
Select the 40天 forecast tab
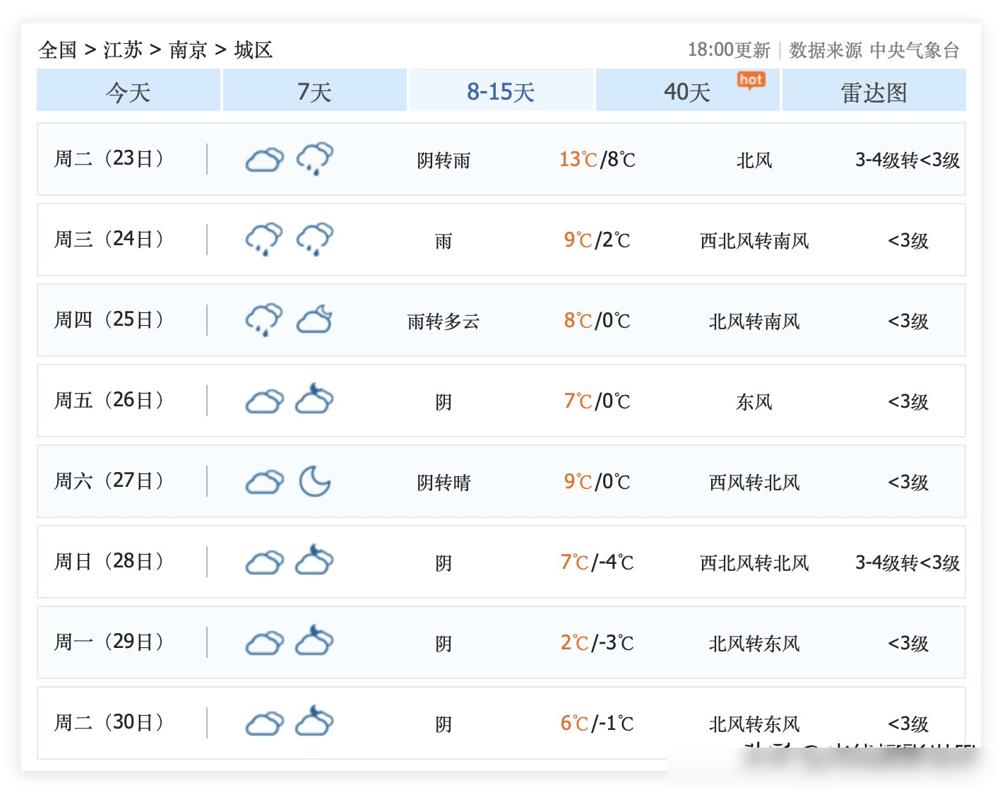[x=687, y=90]
